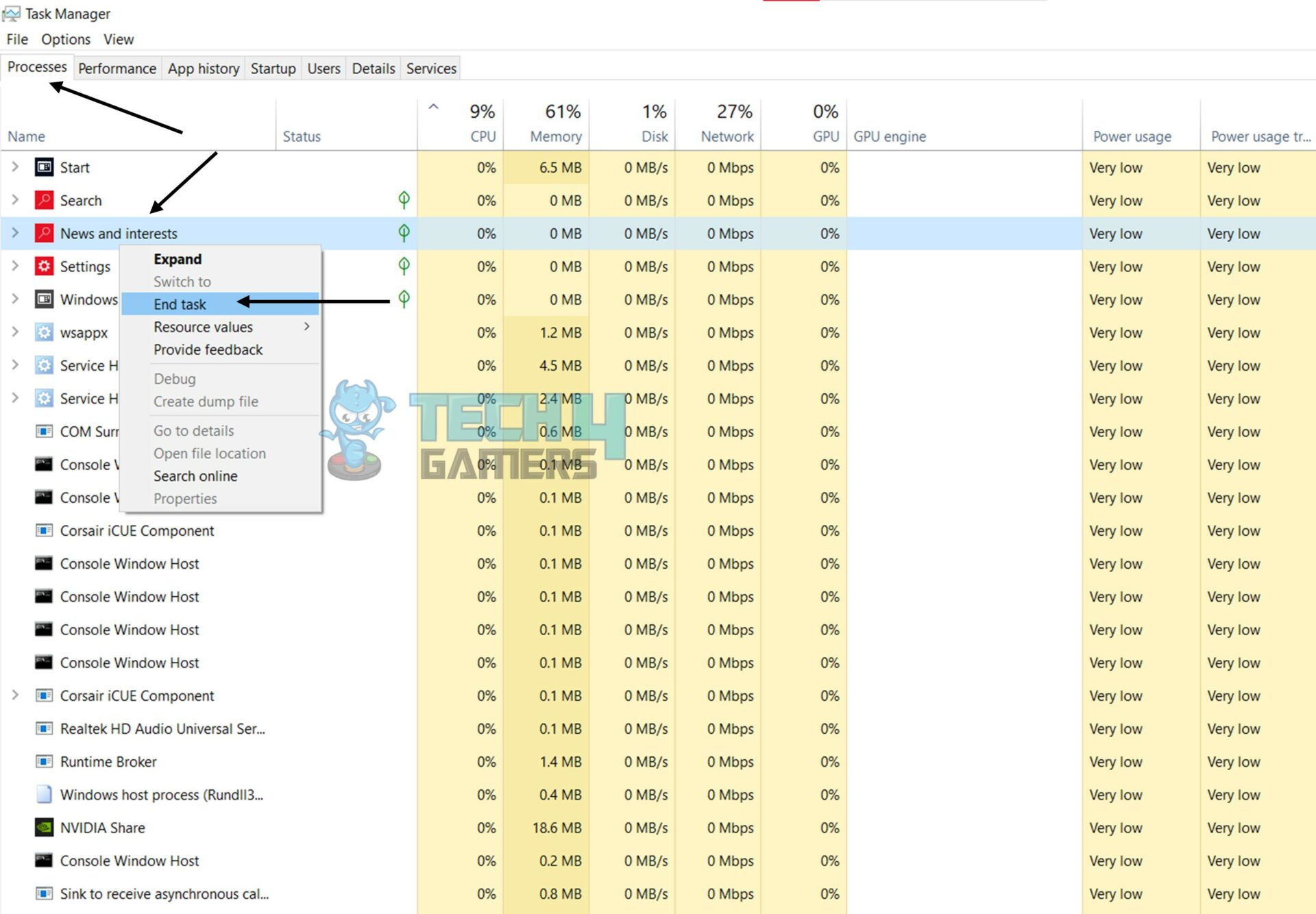Click the leaf icon next to Settings
Image resolution: width=1316 pixels, height=914 pixels.
[x=404, y=266]
